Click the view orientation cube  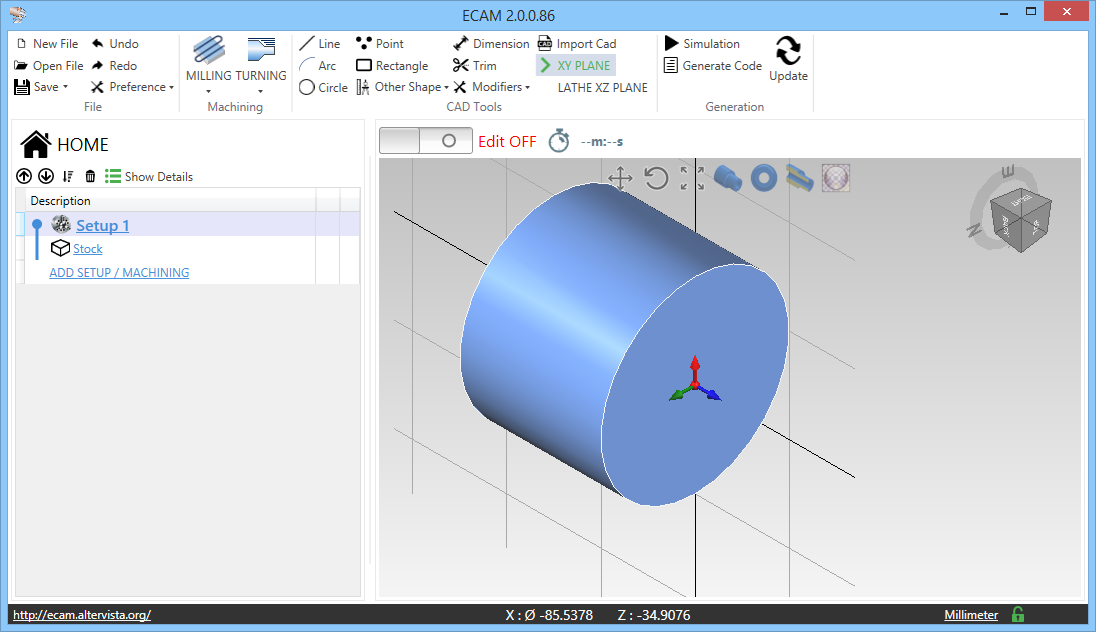1021,220
